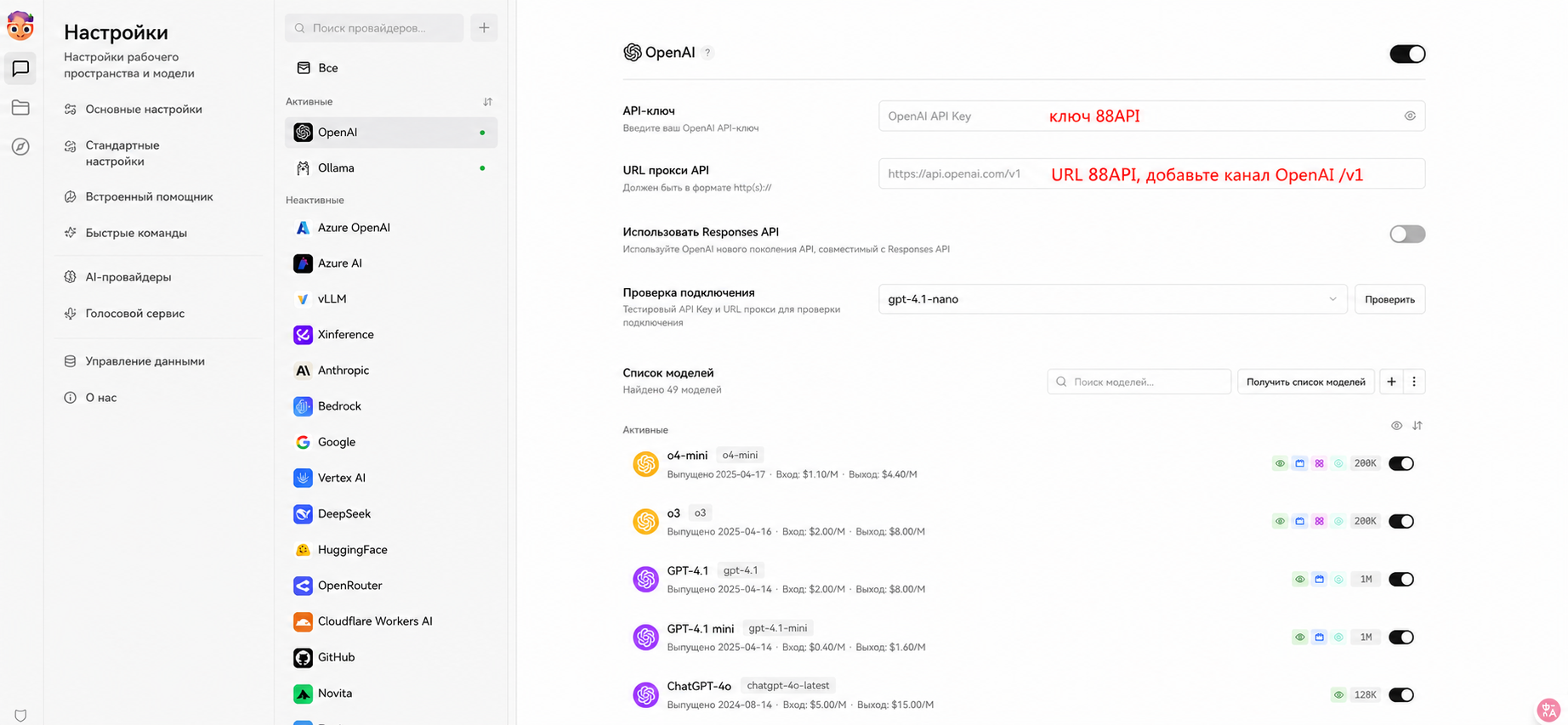Select the OpenRouter provider
This screenshot has width=1568, height=725.
click(391, 586)
